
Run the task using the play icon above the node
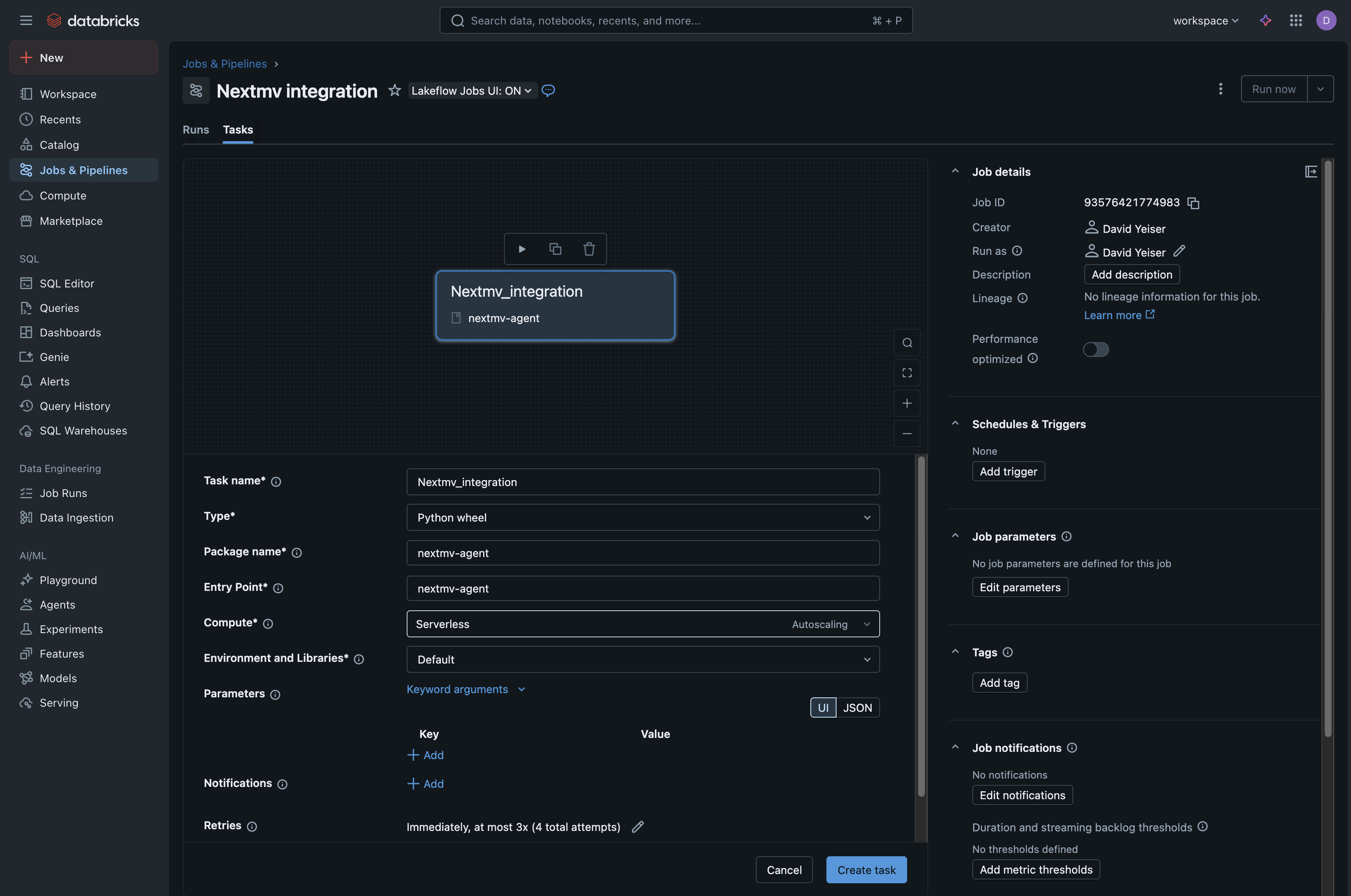click(522, 249)
